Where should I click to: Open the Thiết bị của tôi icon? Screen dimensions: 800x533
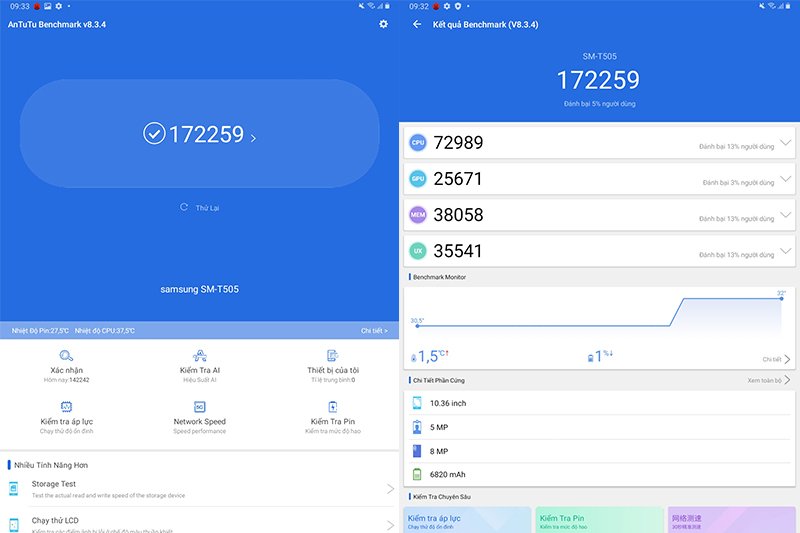point(333,356)
